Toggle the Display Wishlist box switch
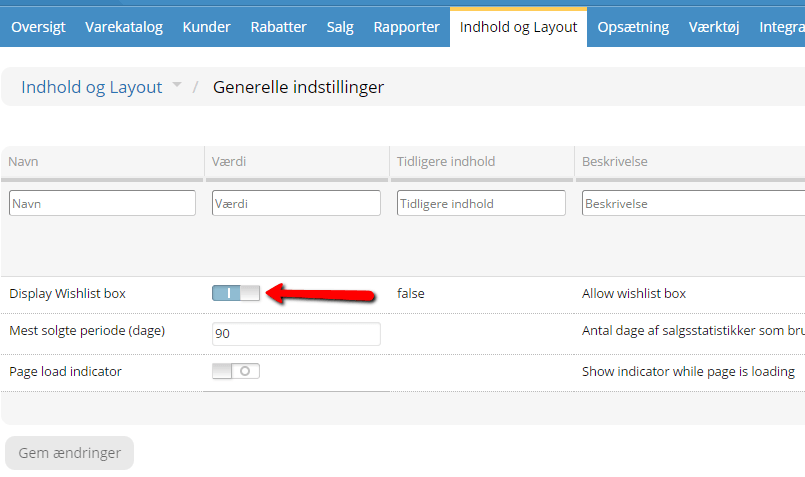 click(236, 293)
